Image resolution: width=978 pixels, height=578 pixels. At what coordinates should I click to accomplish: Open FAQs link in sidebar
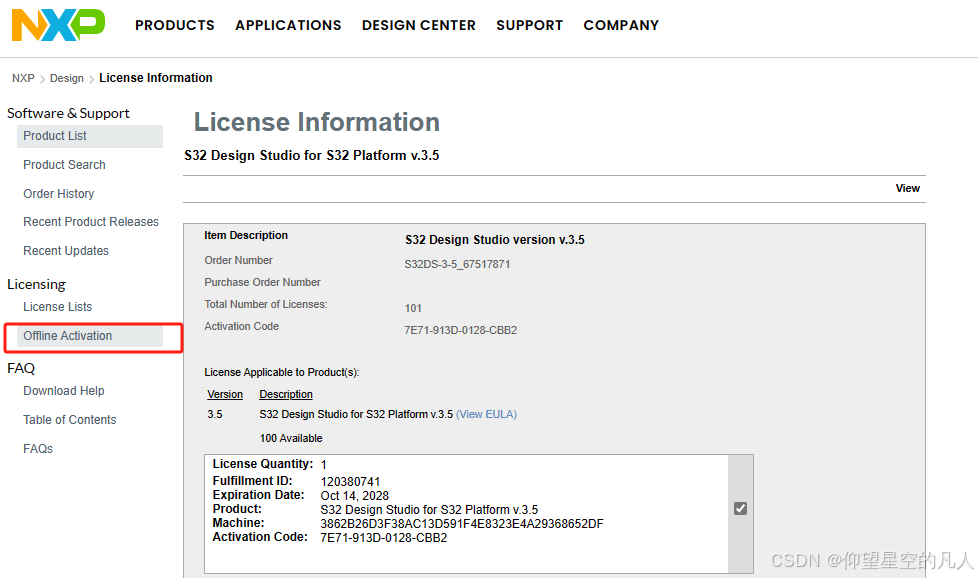(x=38, y=449)
